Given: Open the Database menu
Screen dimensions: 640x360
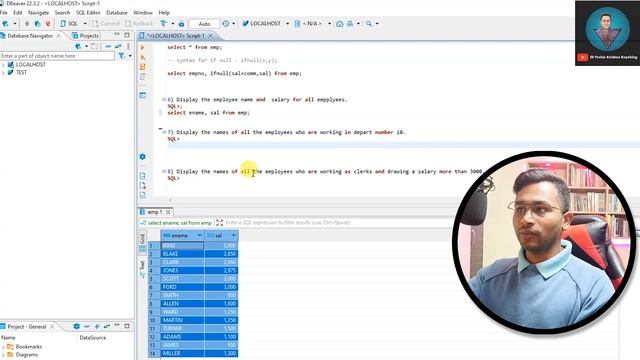Looking at the screenshot, I should pyautogui.click(x=117, y=13).
